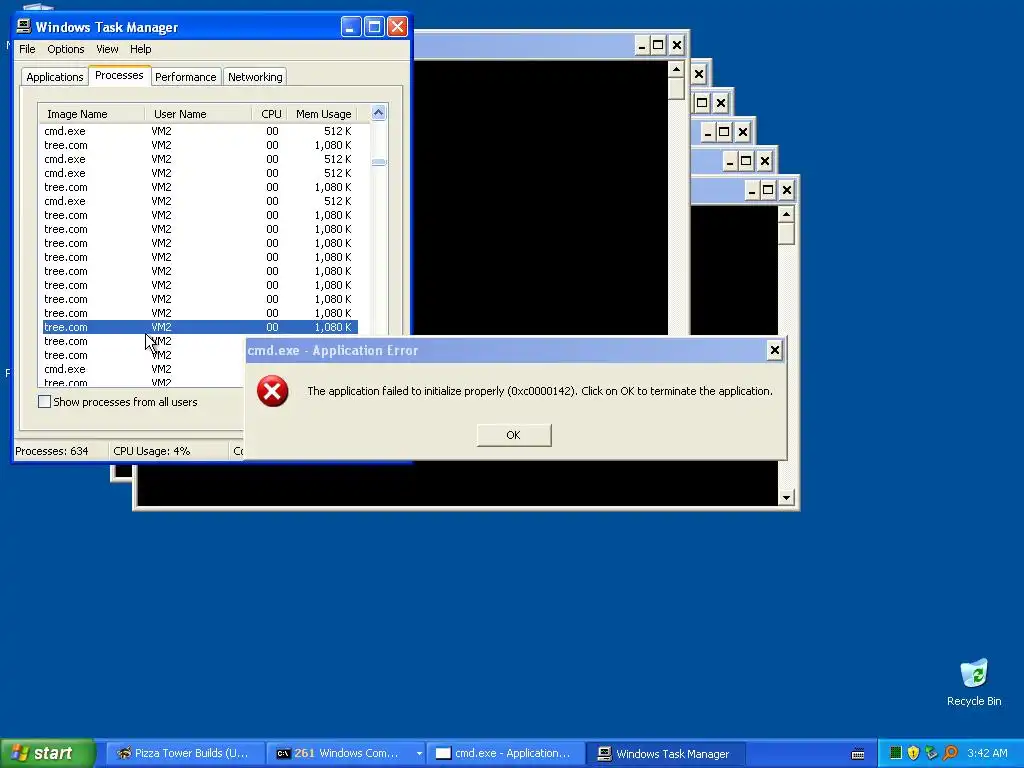Click the on-screen keyboard taskbar icon
This screenshot has width=1024, height=768.
pos(857,754)
